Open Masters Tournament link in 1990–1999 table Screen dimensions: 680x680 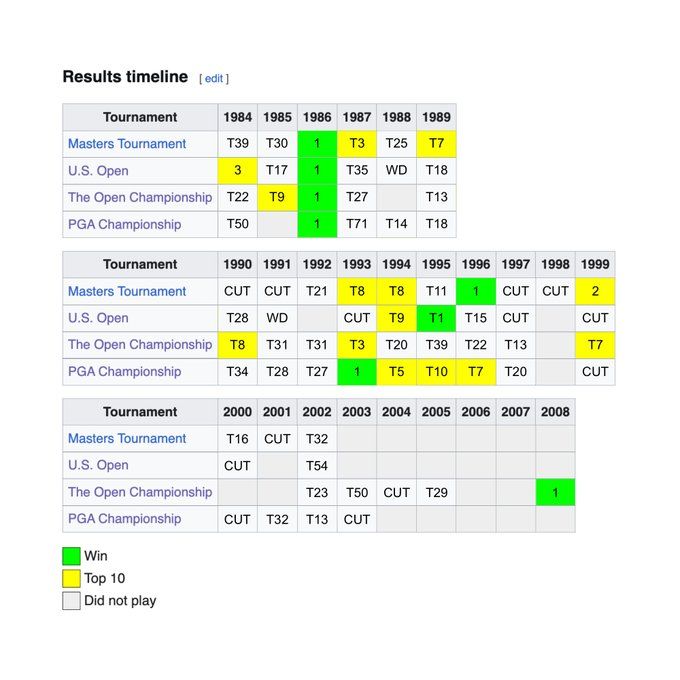tap(127, 291)
